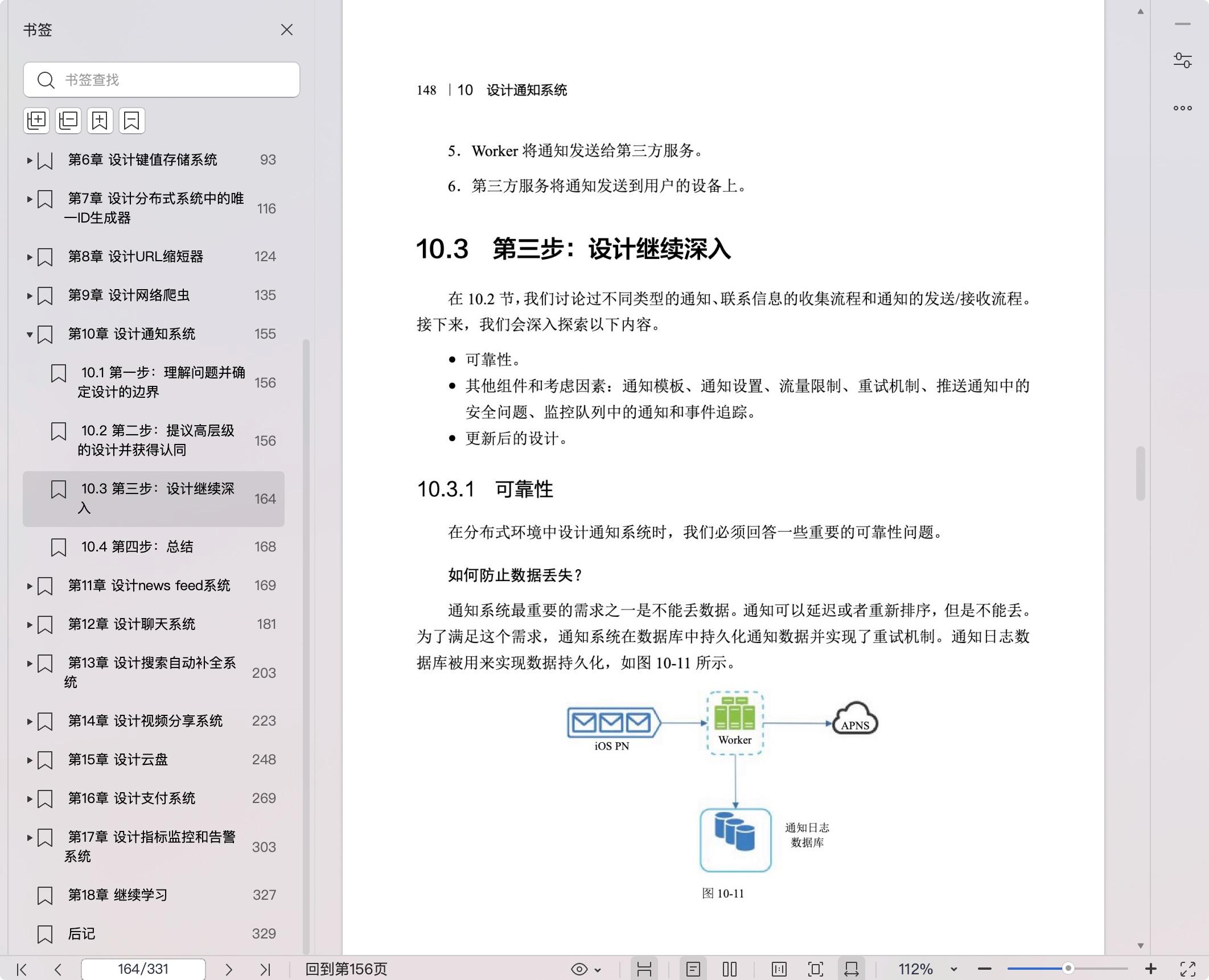
Task: Close the bookmarks panel
Action: [x=287, y=30]
